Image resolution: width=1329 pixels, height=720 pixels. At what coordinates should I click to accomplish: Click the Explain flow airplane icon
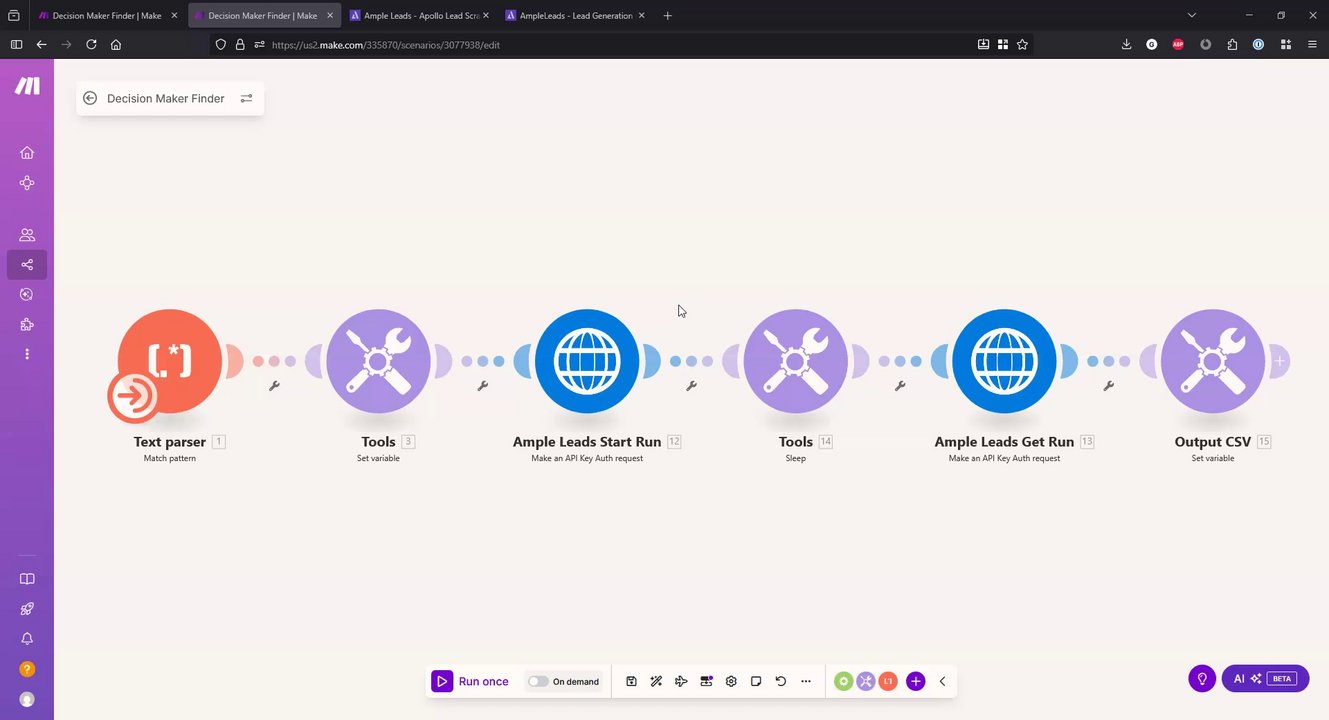(681, 681)
